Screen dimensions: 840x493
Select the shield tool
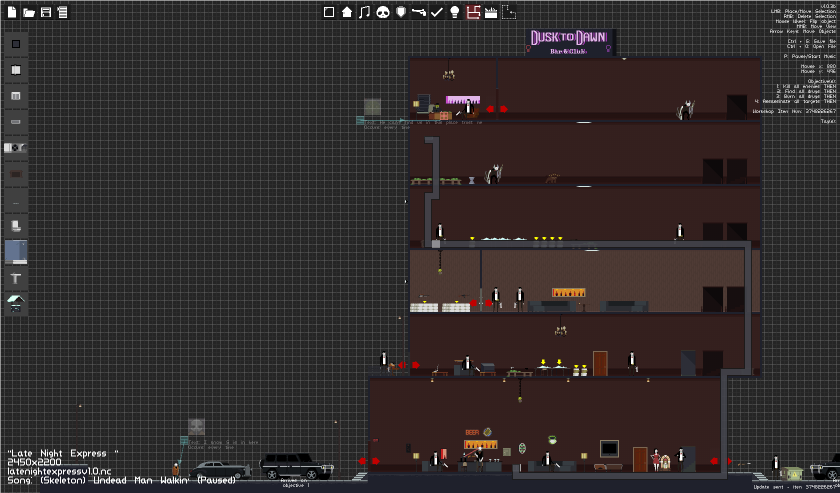tap(401, 12)
